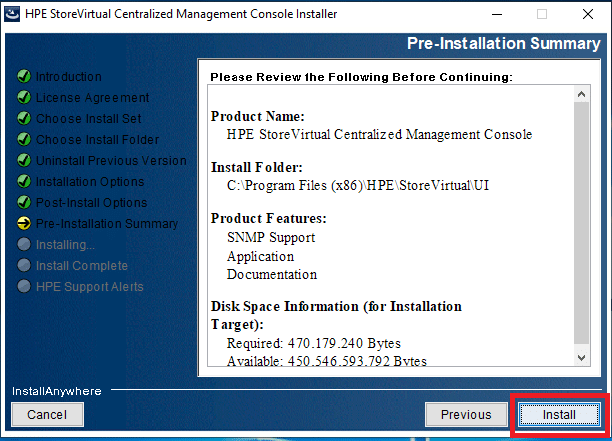Screen dimensions: 612x441
Task: Click green checkmark beside Post-Install Options
Action: pos(24,203)
